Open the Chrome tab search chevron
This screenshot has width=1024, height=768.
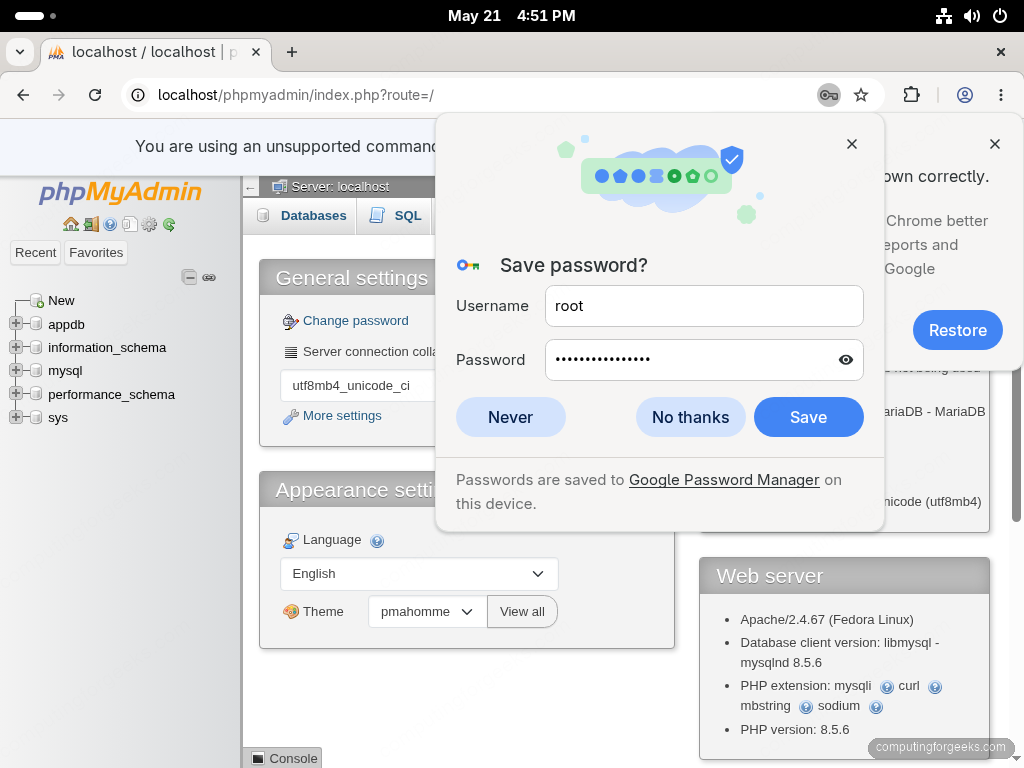point(20,52)
